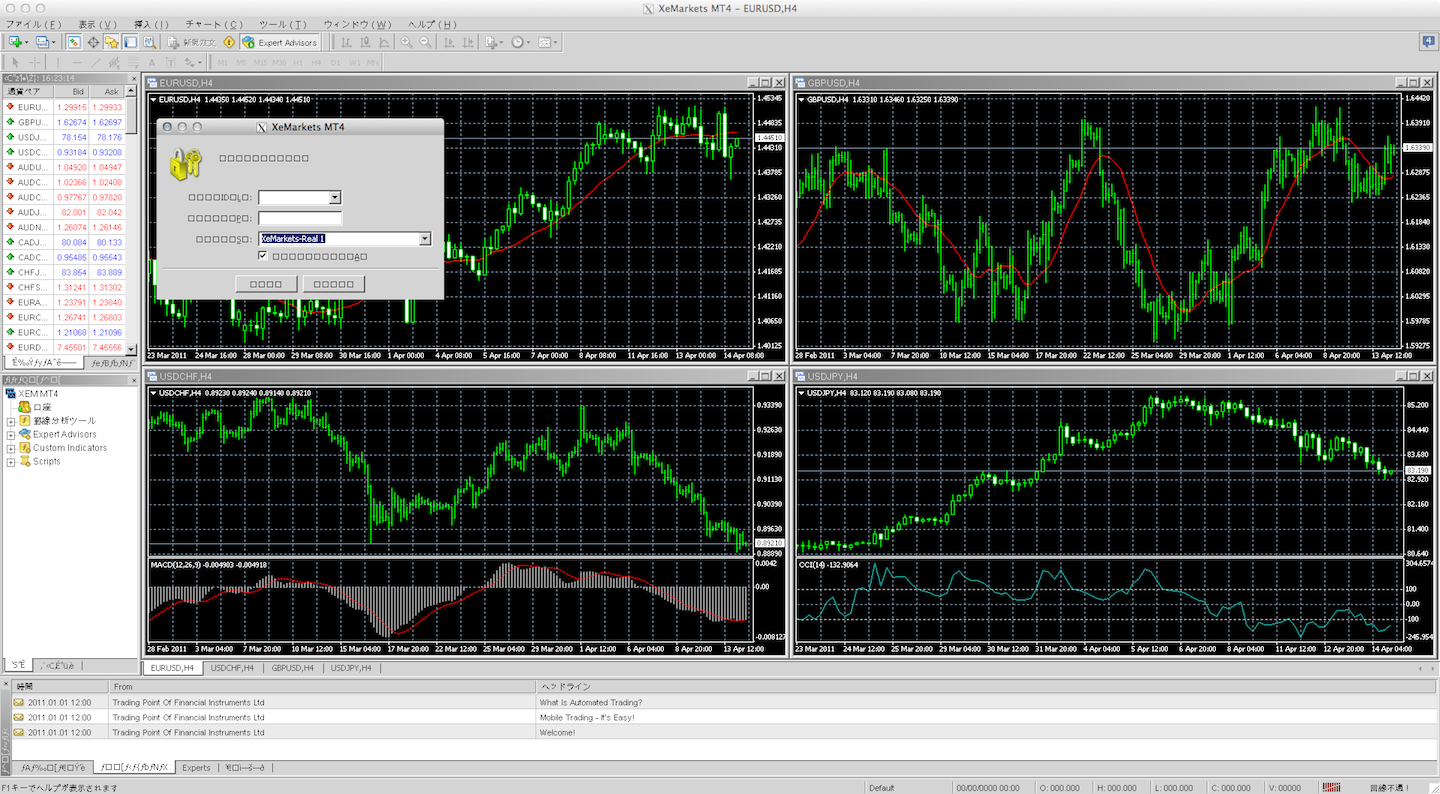This screenshot has width=1440, height=794.
Task: Untick the save account info checkbox
Action: [x=263, y=257]
